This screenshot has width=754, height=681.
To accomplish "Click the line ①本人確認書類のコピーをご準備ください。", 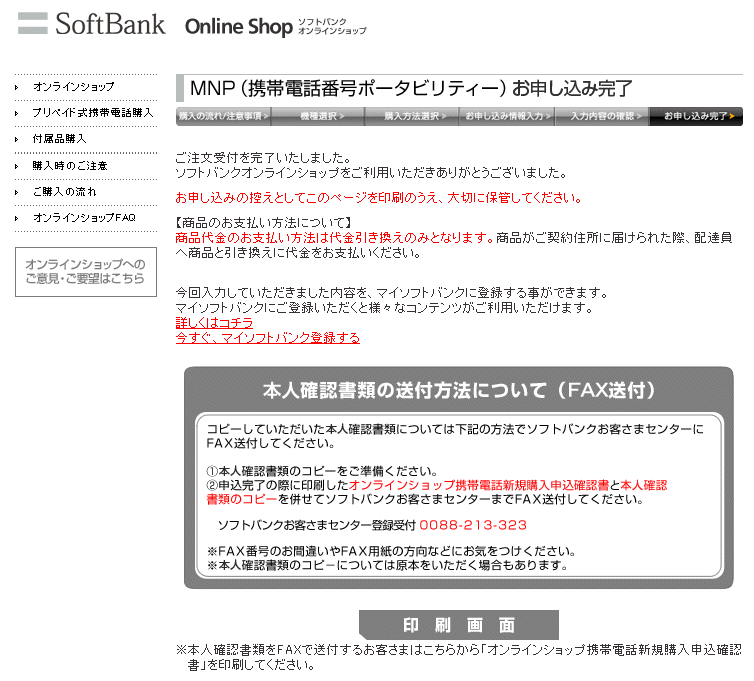I will click(322, 471).
